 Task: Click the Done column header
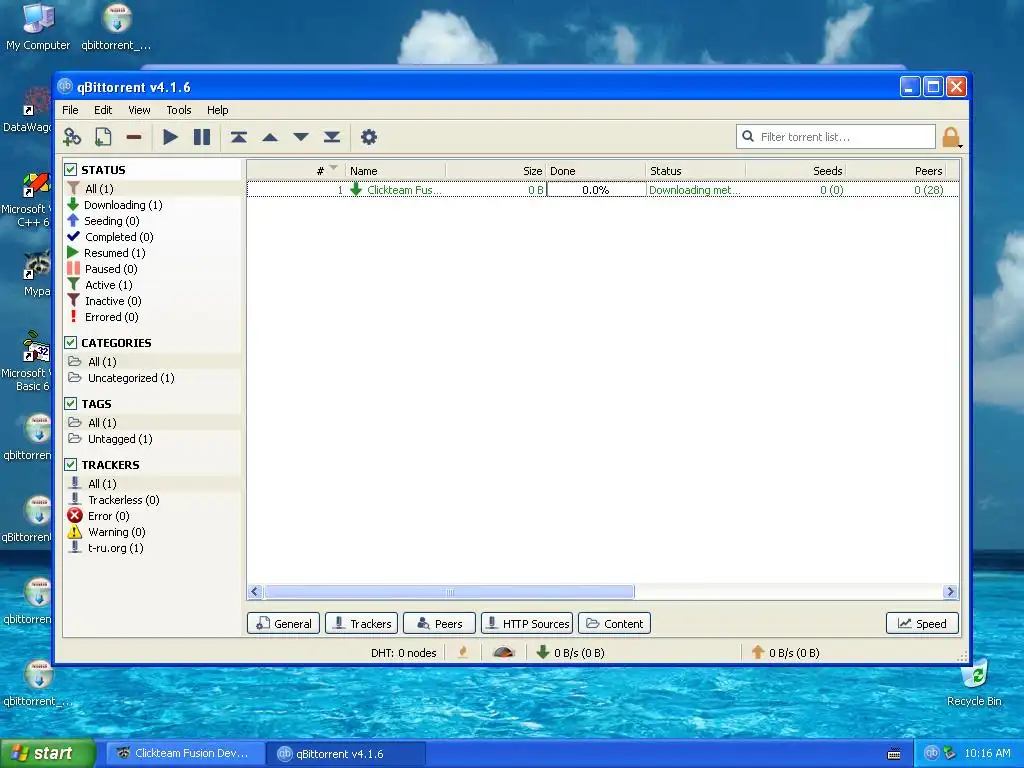click(x=596, y=170)
